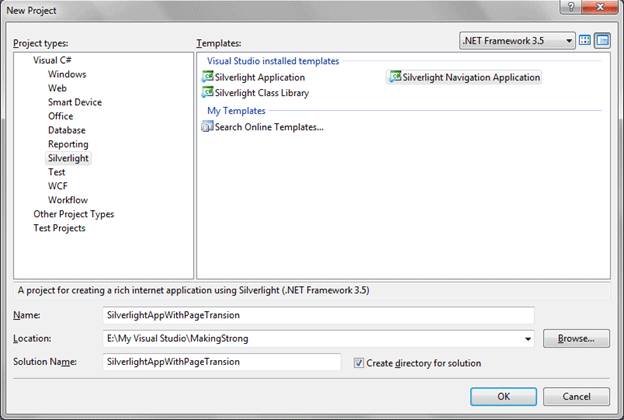Select Test under Visual C#
Screen dimensions: 624x420
tap(57, 172)
